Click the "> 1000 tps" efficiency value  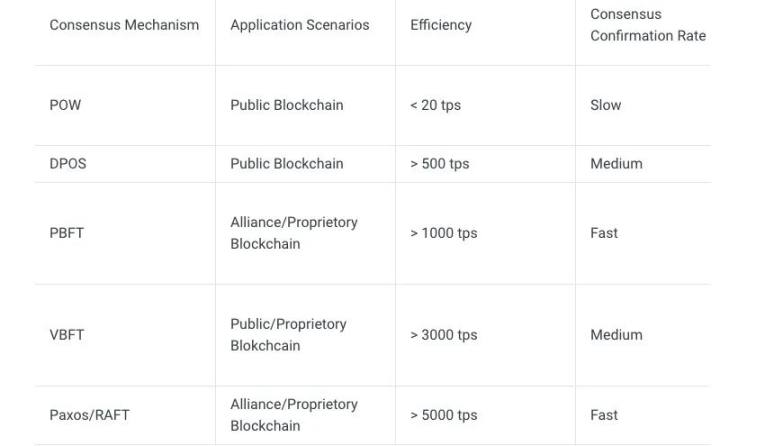click(443, 233)
